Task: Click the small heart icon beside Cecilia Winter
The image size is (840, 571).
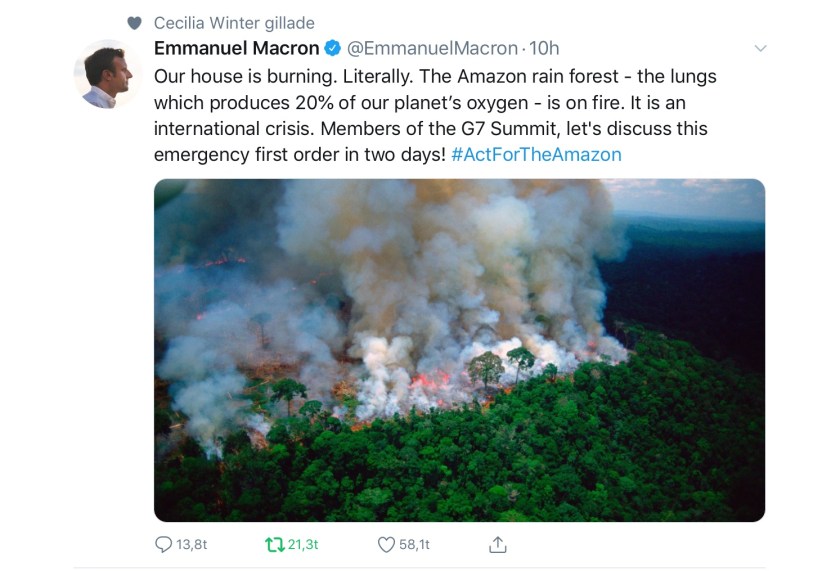Action: pyautogui.click(x=135, y=23)
